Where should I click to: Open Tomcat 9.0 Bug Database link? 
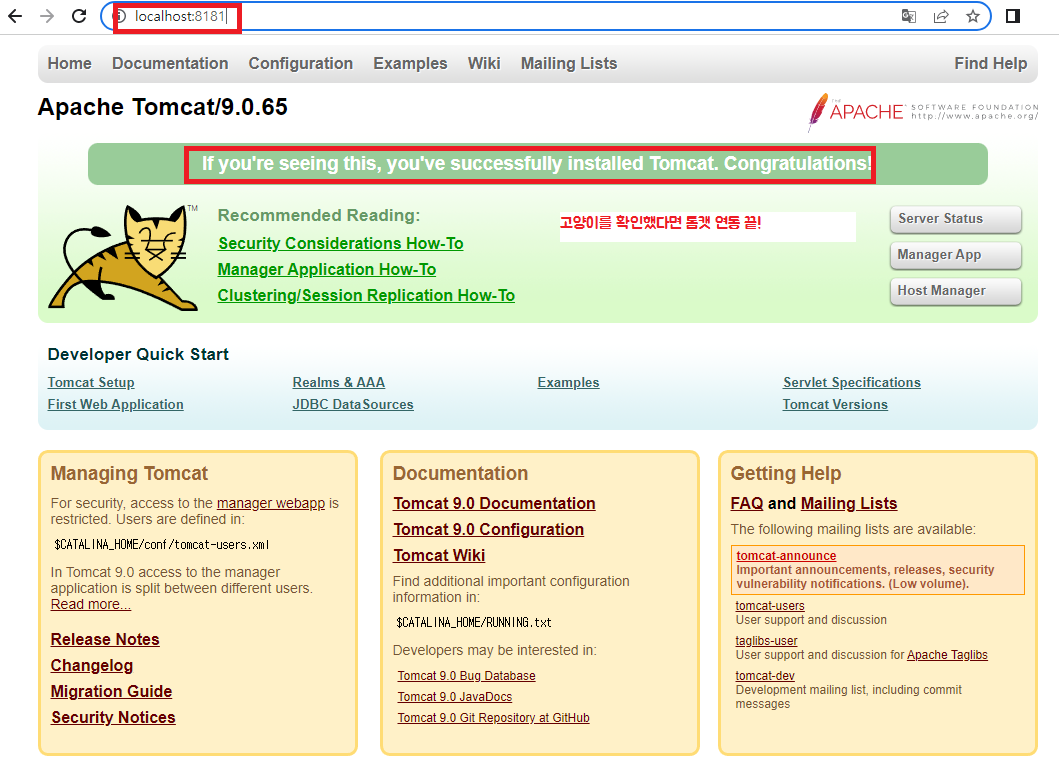pos(467,676)
